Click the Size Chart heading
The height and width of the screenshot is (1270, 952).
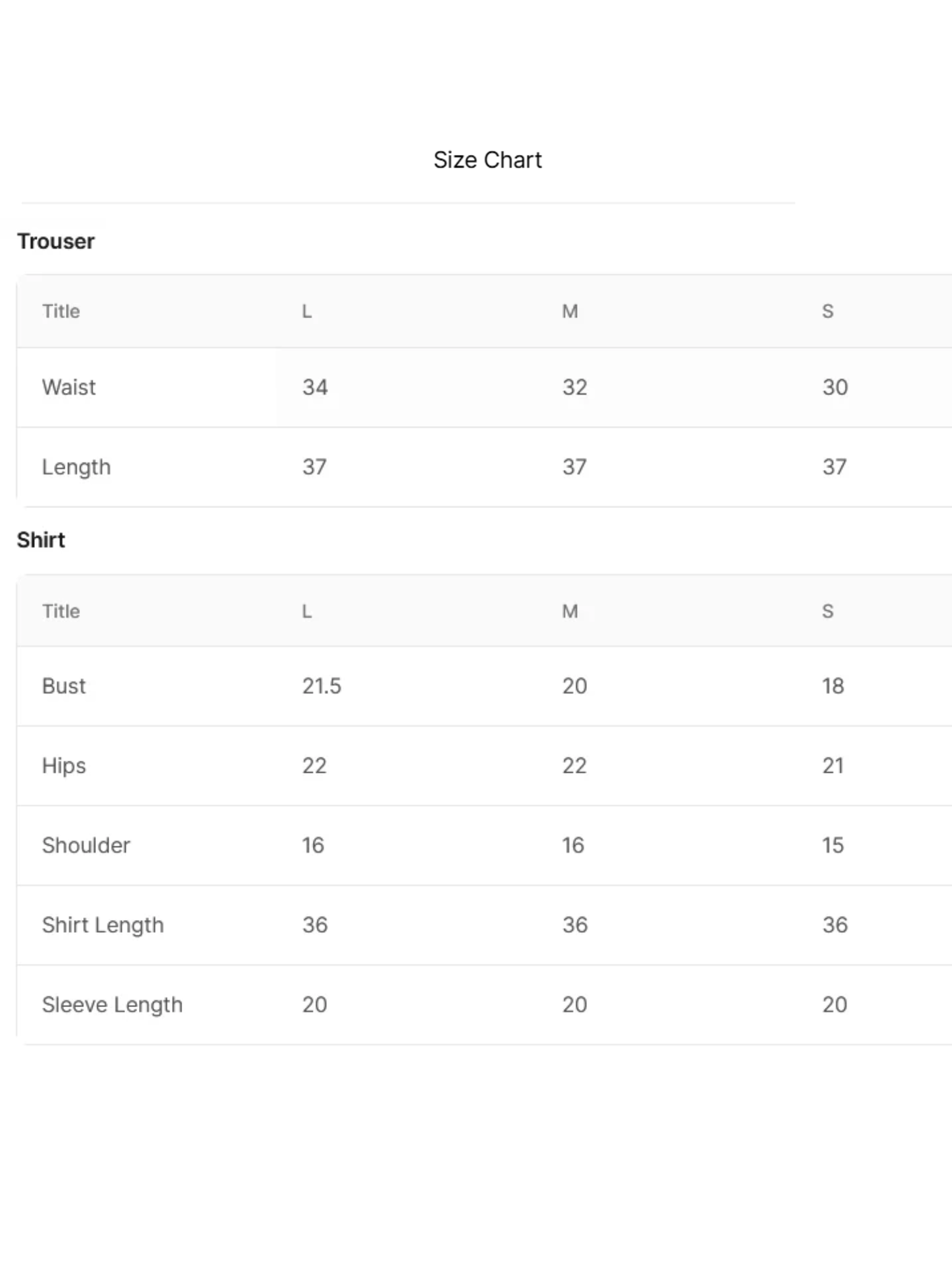coord(488,160)
